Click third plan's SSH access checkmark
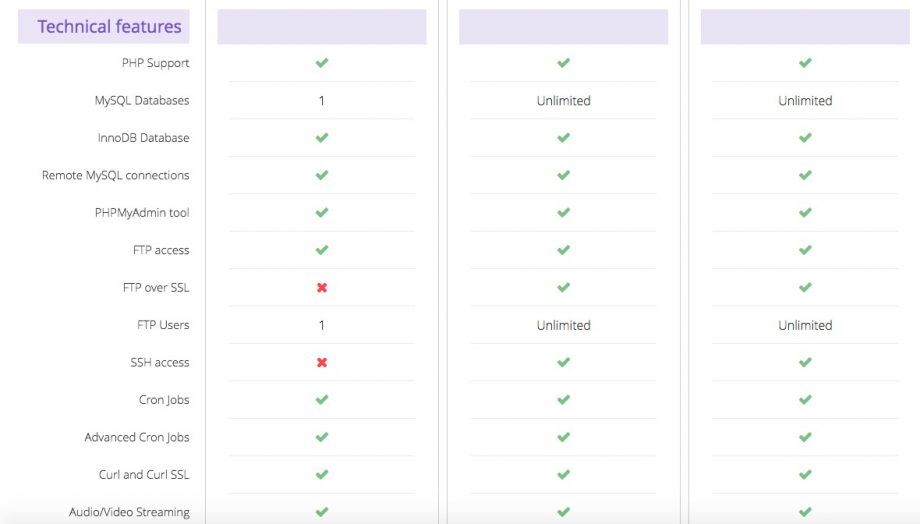The image size is (920, 524). click(x=805, y=363)
